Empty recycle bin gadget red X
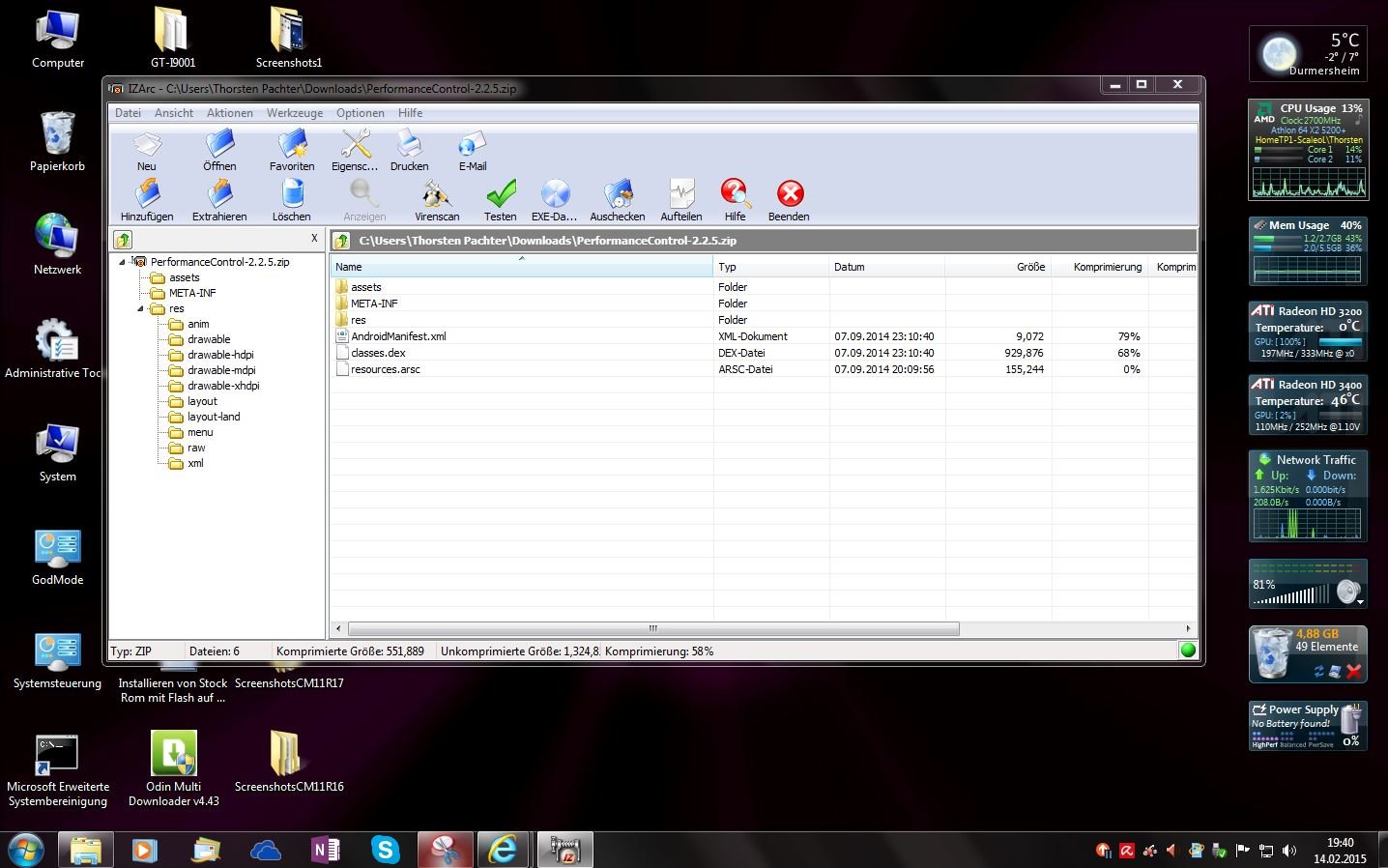The height and width of the screenshot is (868, 1388). click(1353, 671)
